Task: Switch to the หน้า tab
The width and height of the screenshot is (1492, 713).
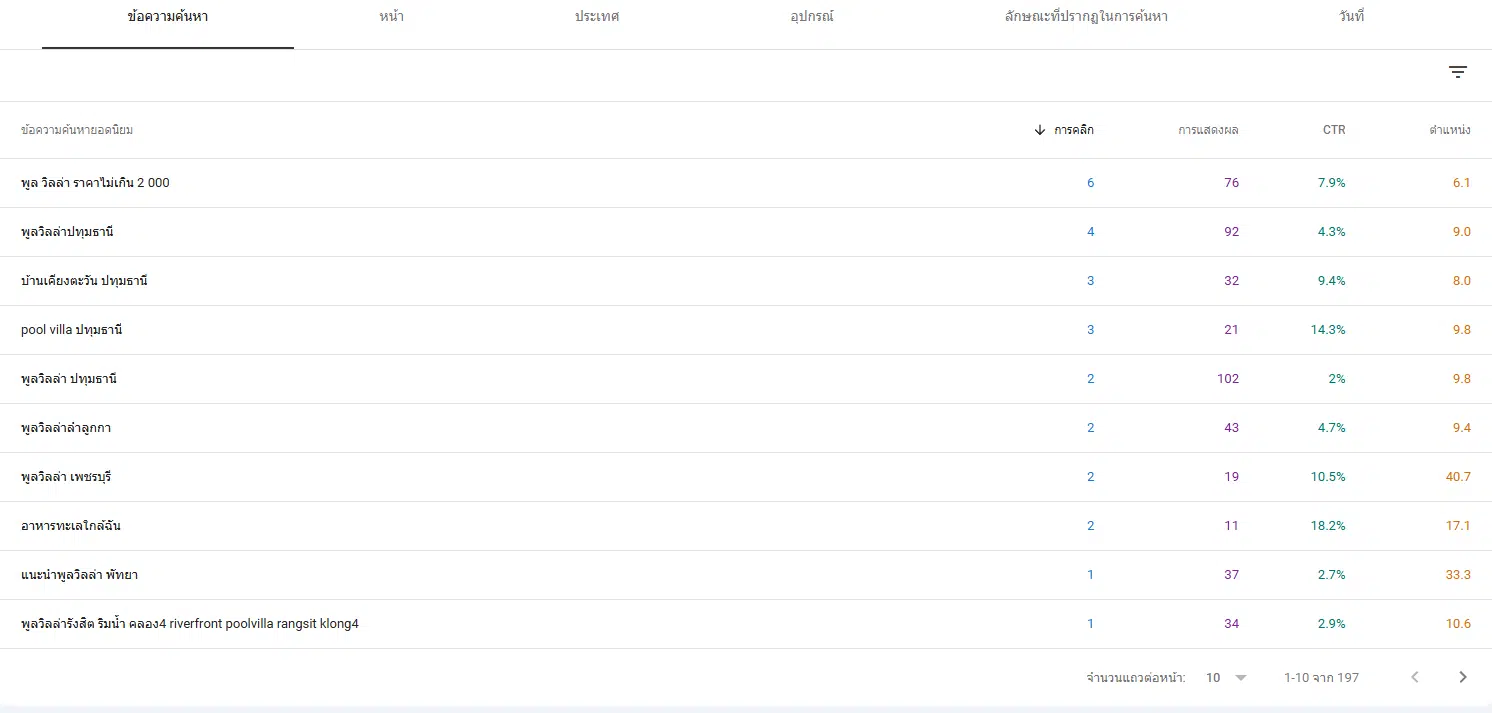Action: (x=392, y=17)
